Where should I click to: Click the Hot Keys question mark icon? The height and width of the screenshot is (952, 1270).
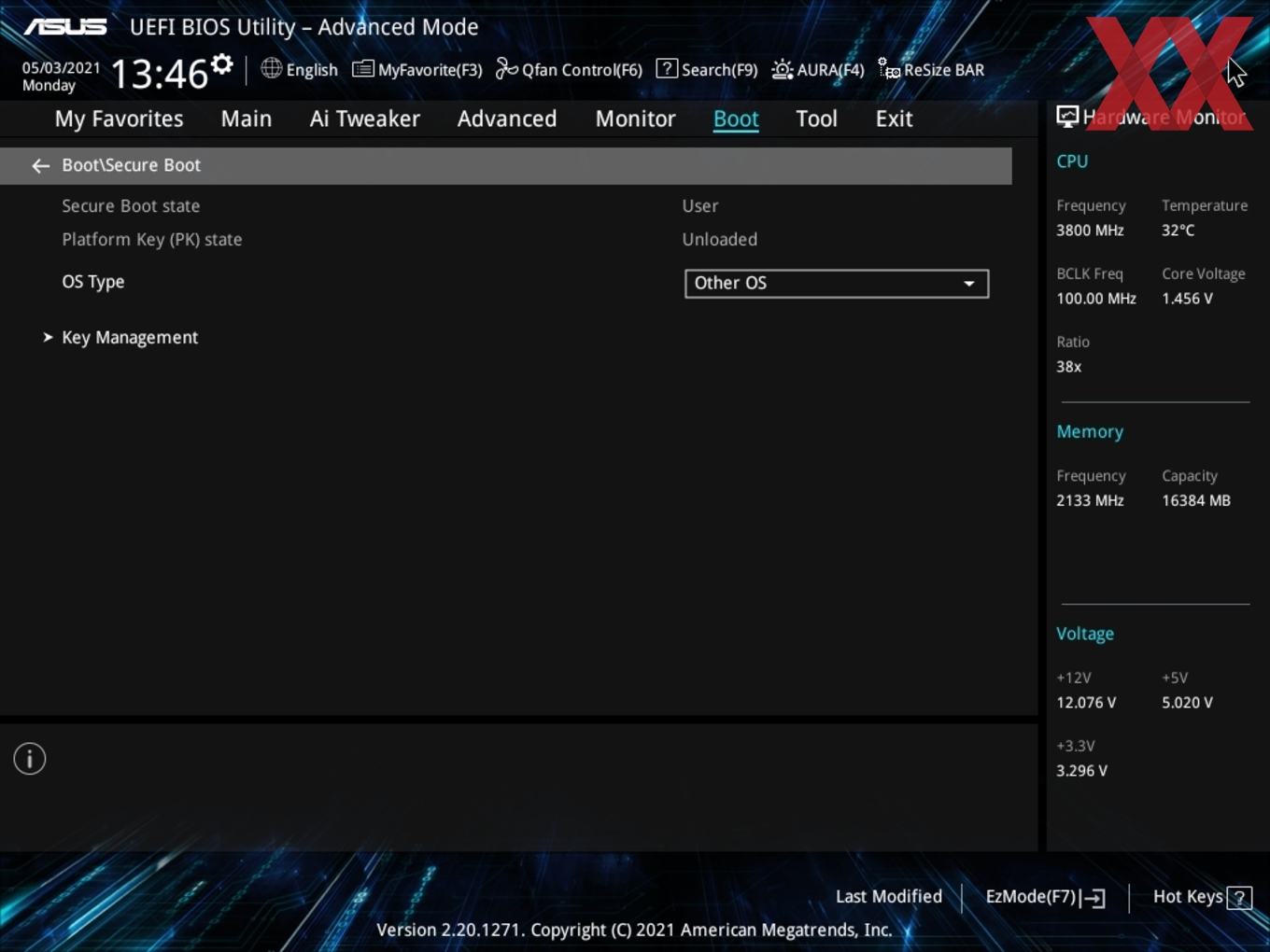[x=1239, y=898]
